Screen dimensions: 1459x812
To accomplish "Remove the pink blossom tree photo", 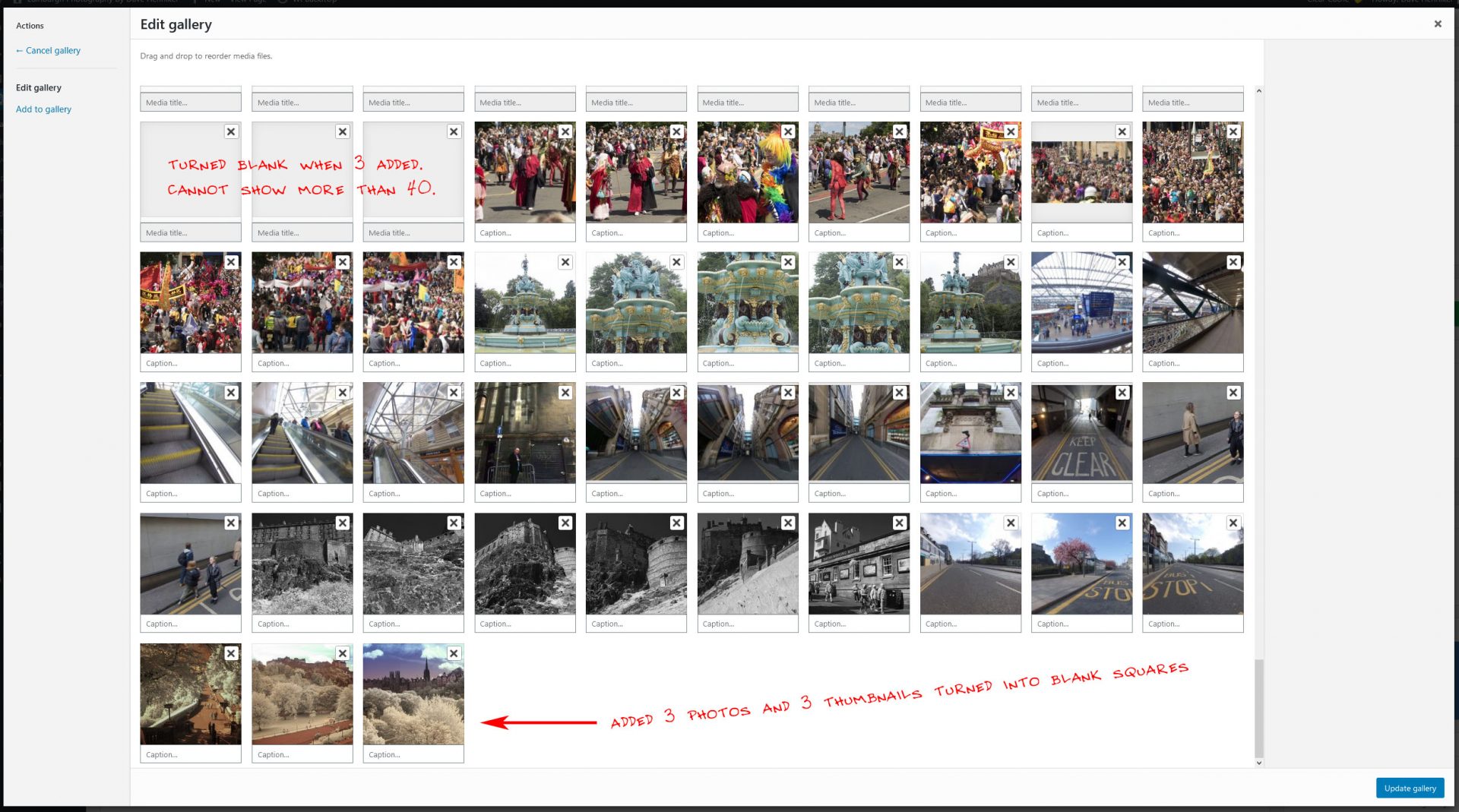I will (1122, 523).
